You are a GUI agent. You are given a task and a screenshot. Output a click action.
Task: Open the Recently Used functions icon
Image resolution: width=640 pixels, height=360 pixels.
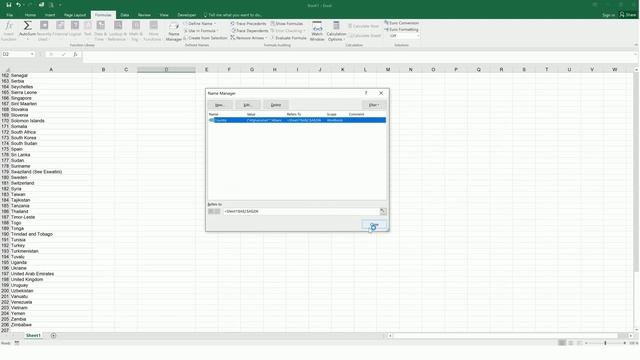44,26
